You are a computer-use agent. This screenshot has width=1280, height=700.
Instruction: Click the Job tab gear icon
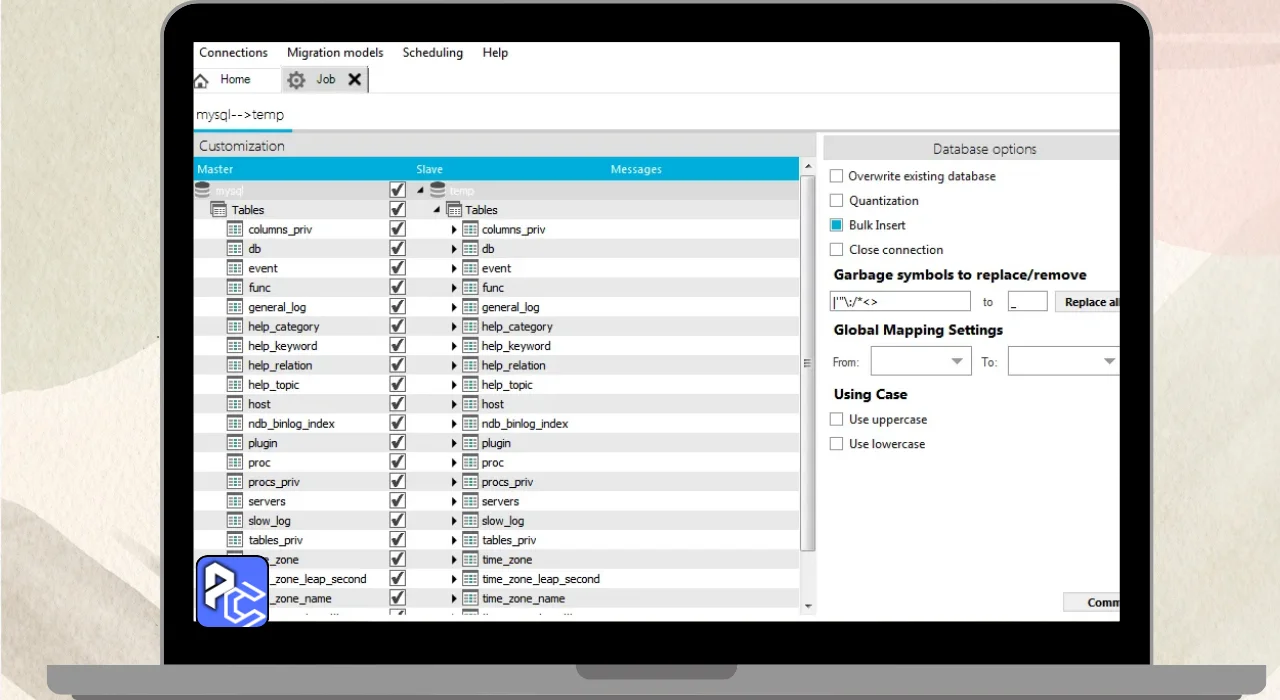pos(296,80)
